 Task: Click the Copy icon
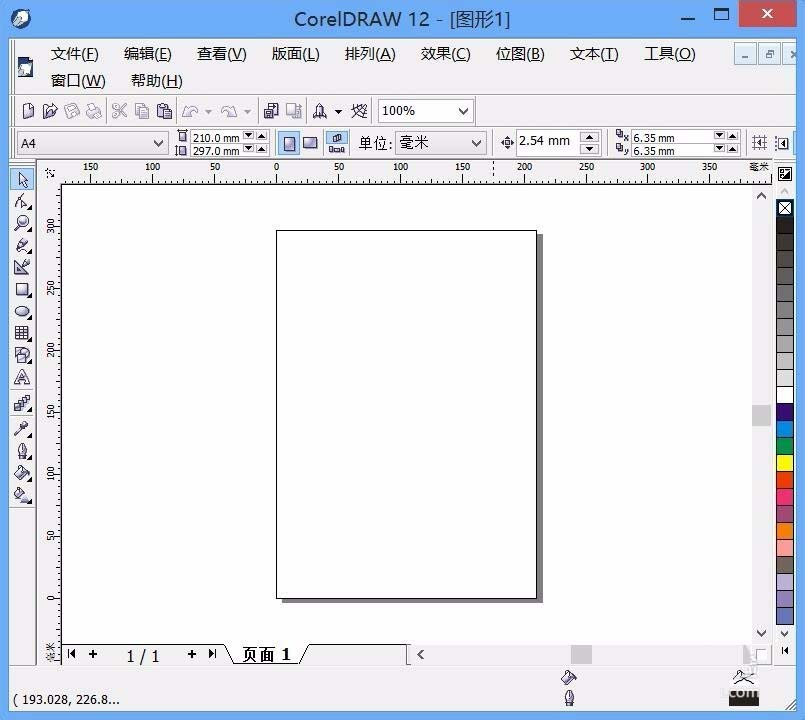pyautogui.click(x=142, y=110)
